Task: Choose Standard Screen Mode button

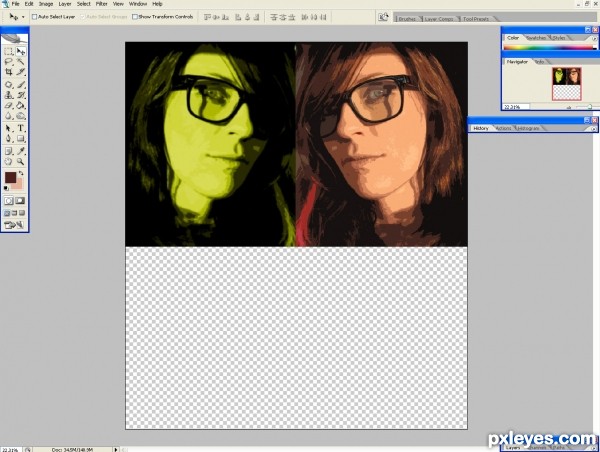Action: tap(7, 213)
